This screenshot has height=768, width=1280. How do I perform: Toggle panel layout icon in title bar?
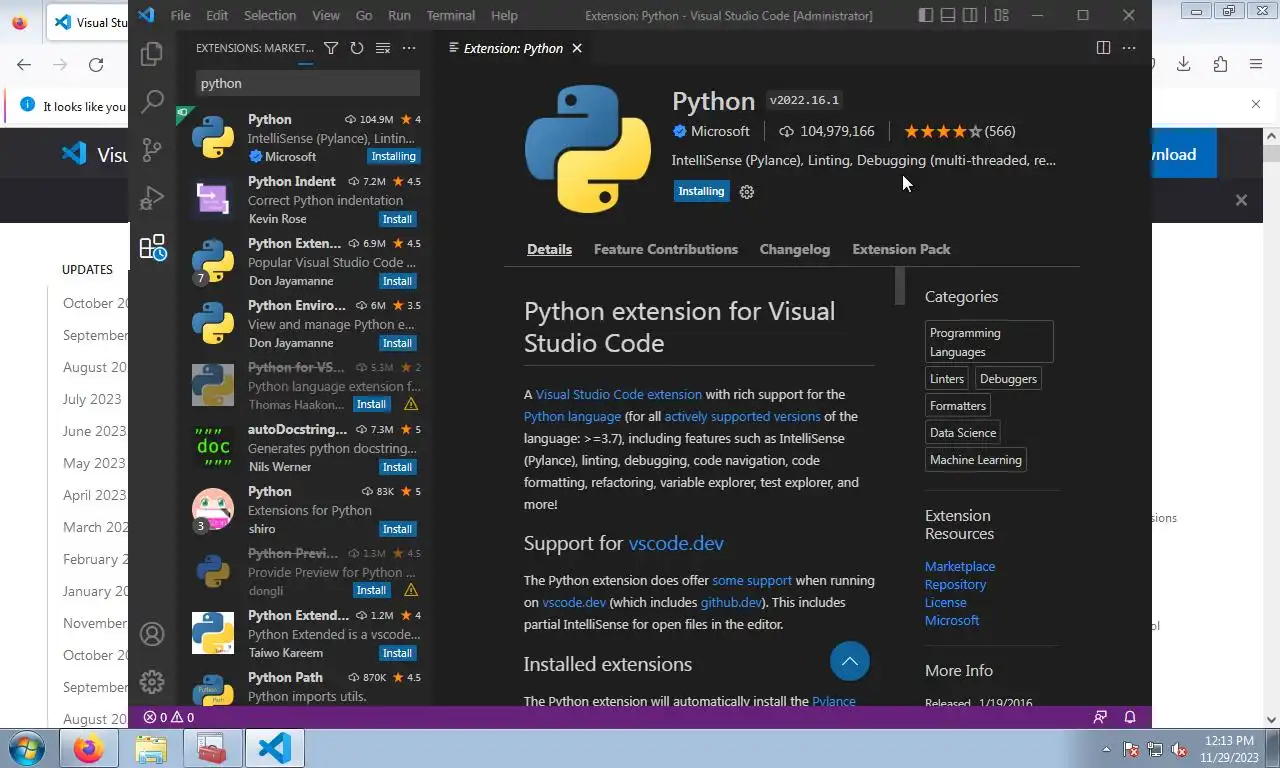click(948, 15)
